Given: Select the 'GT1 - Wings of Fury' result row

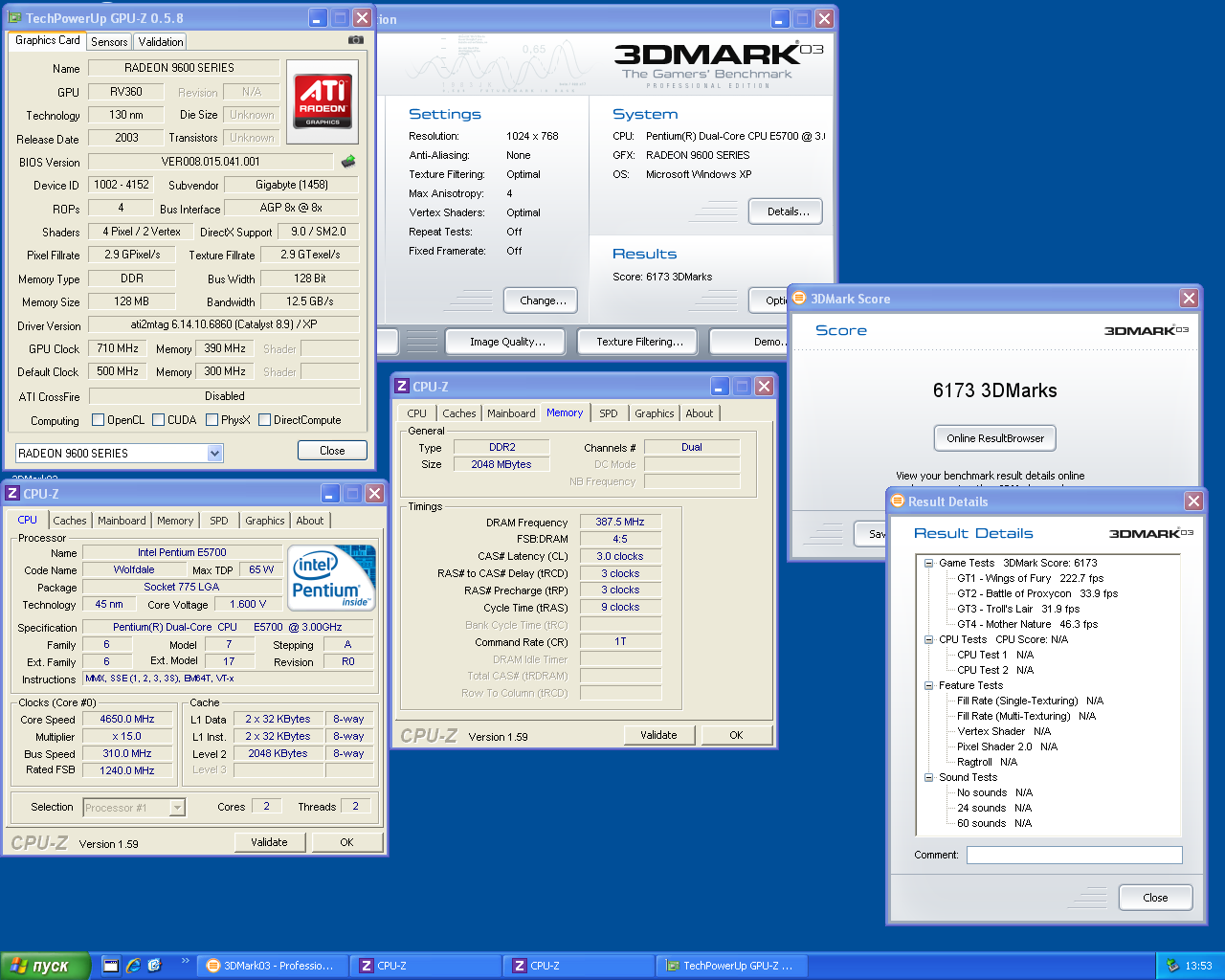Looking at the screenshot, I should point(1030,578).
